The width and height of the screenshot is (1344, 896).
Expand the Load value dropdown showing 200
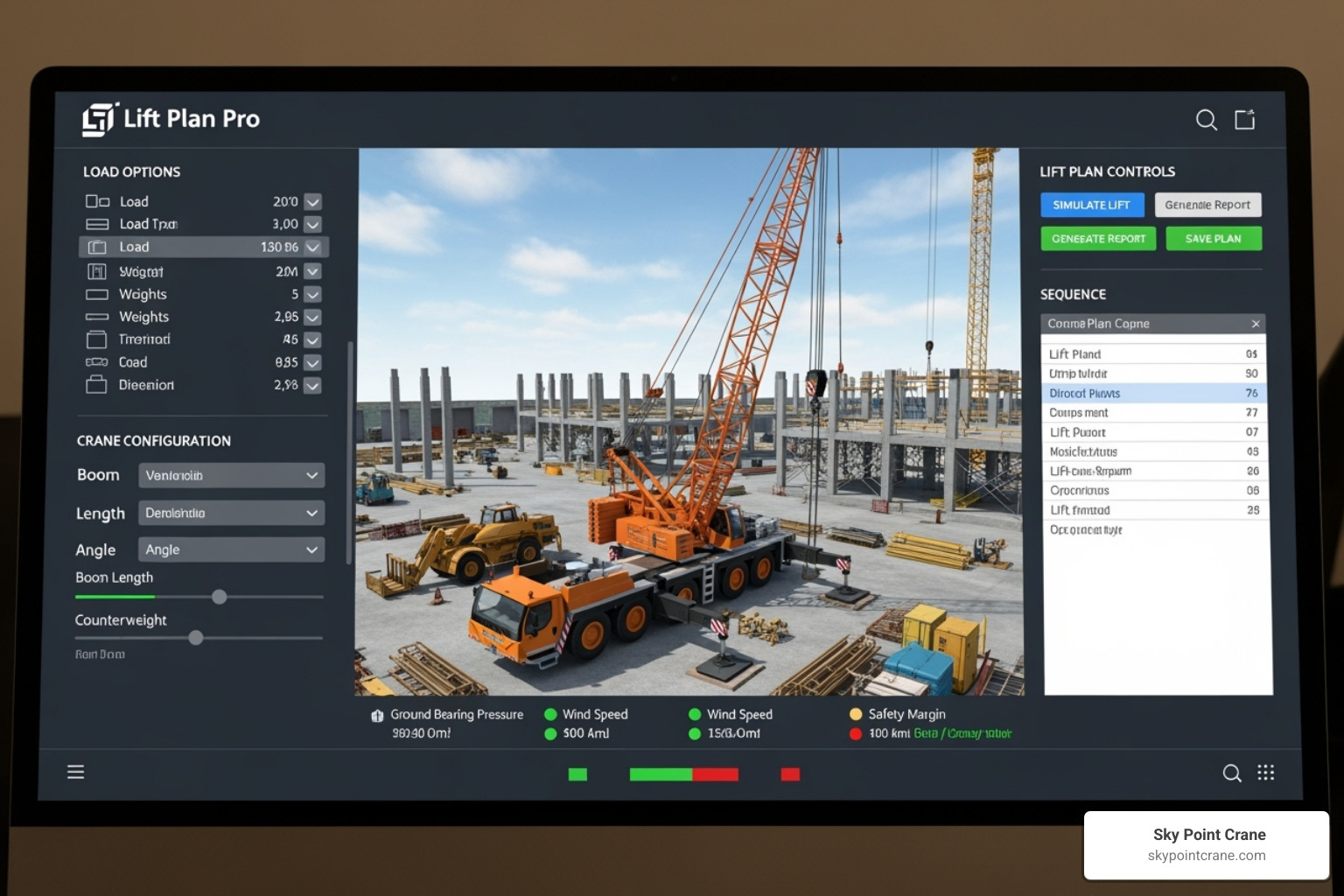click(311, 201)
